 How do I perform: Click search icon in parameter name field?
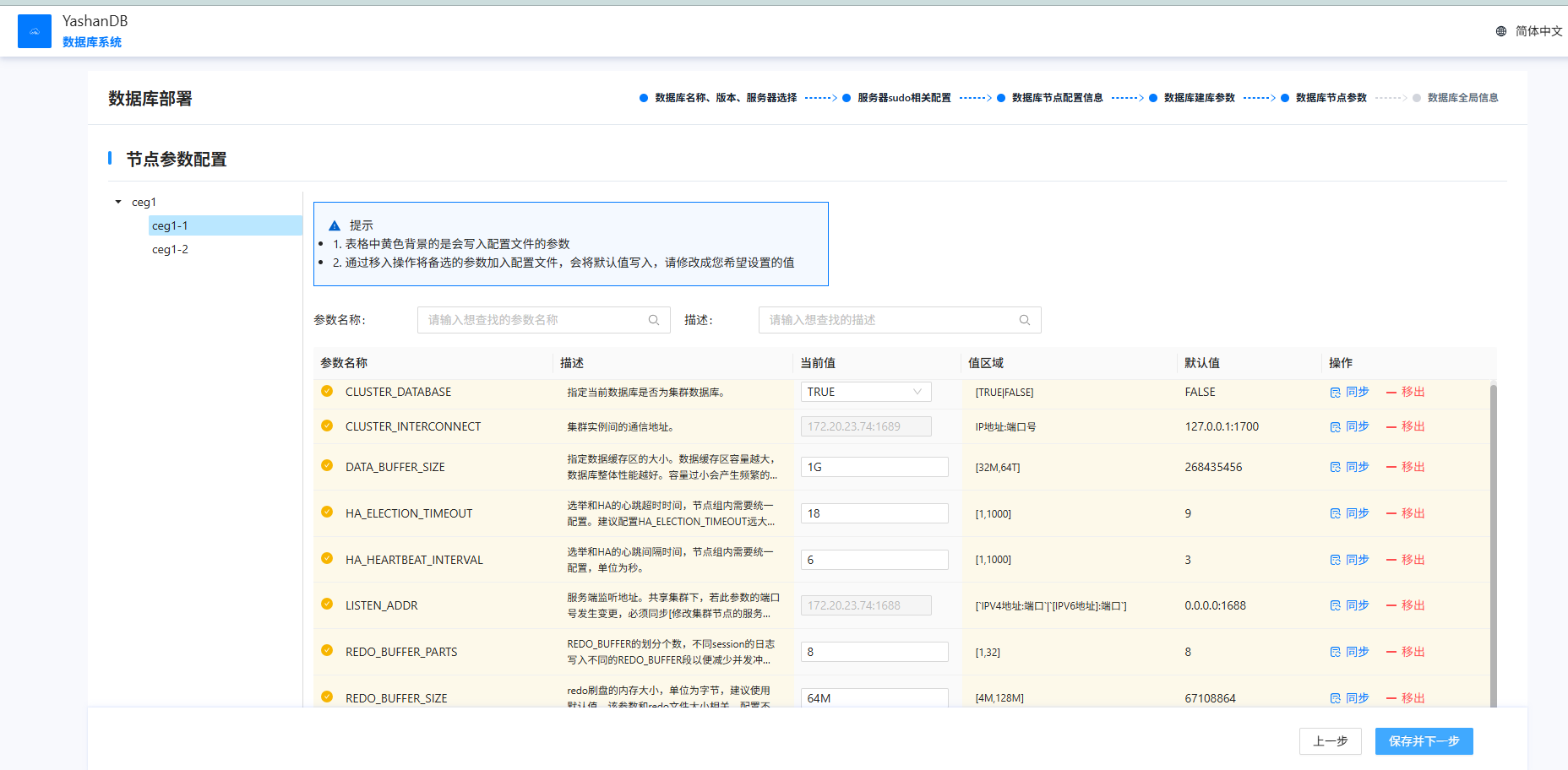coord(653,320)
